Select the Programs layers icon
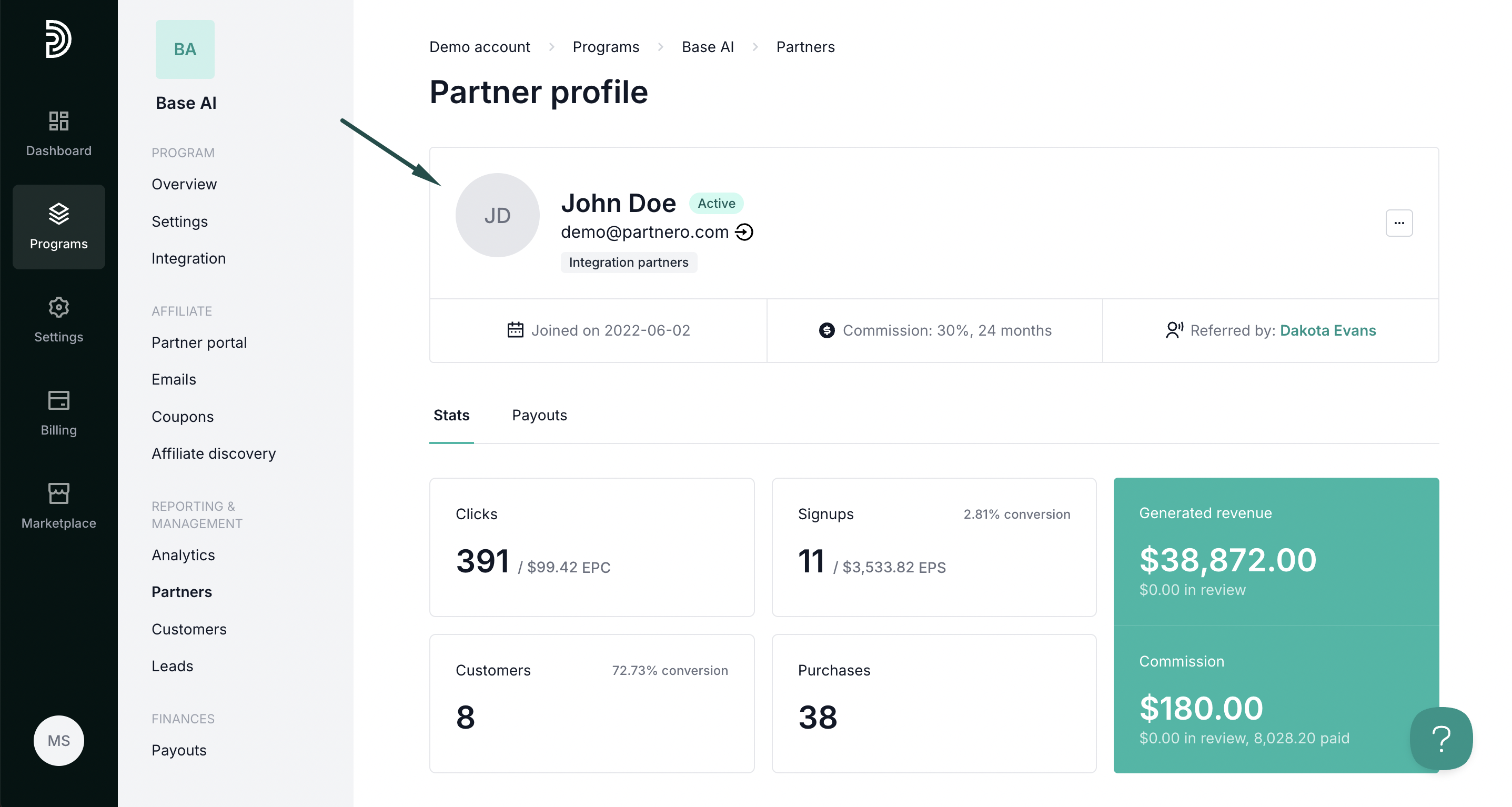 59,214
